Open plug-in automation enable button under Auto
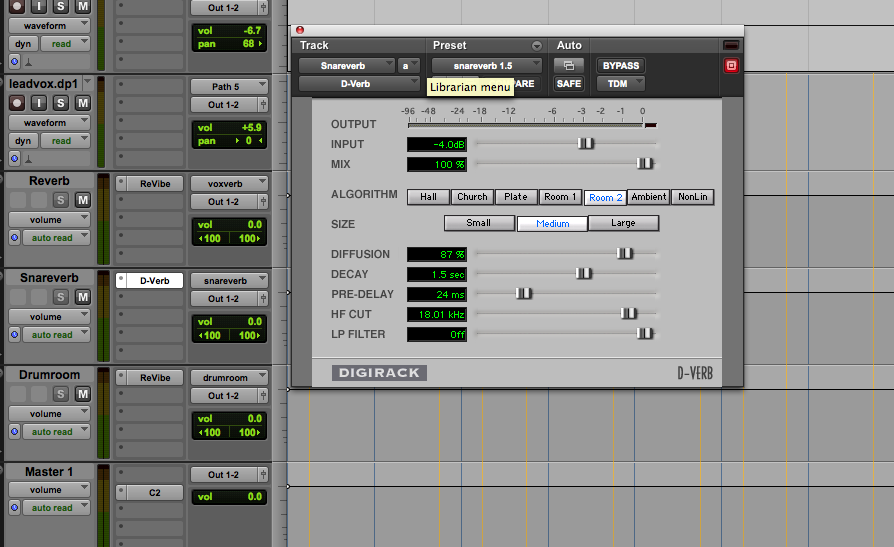 pos(568,66)
